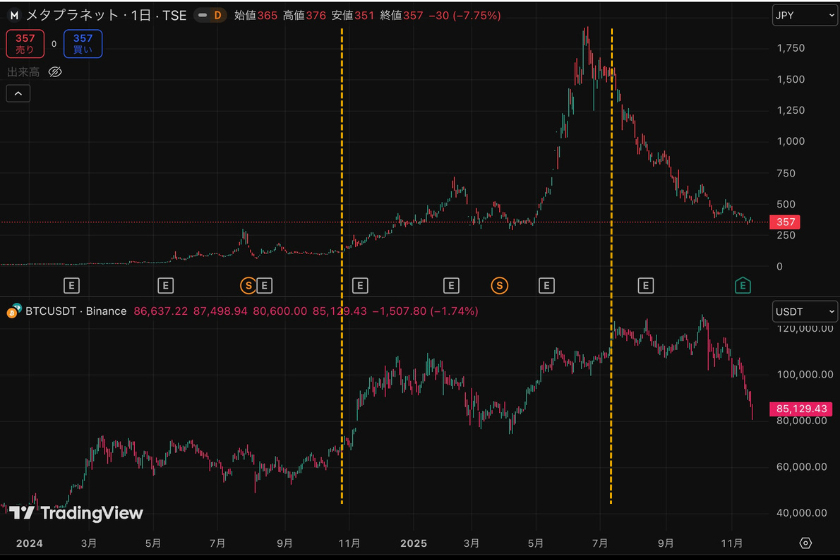Click the 750 price axis label
The width and height of the screenshot is (840, 560).
786,173
